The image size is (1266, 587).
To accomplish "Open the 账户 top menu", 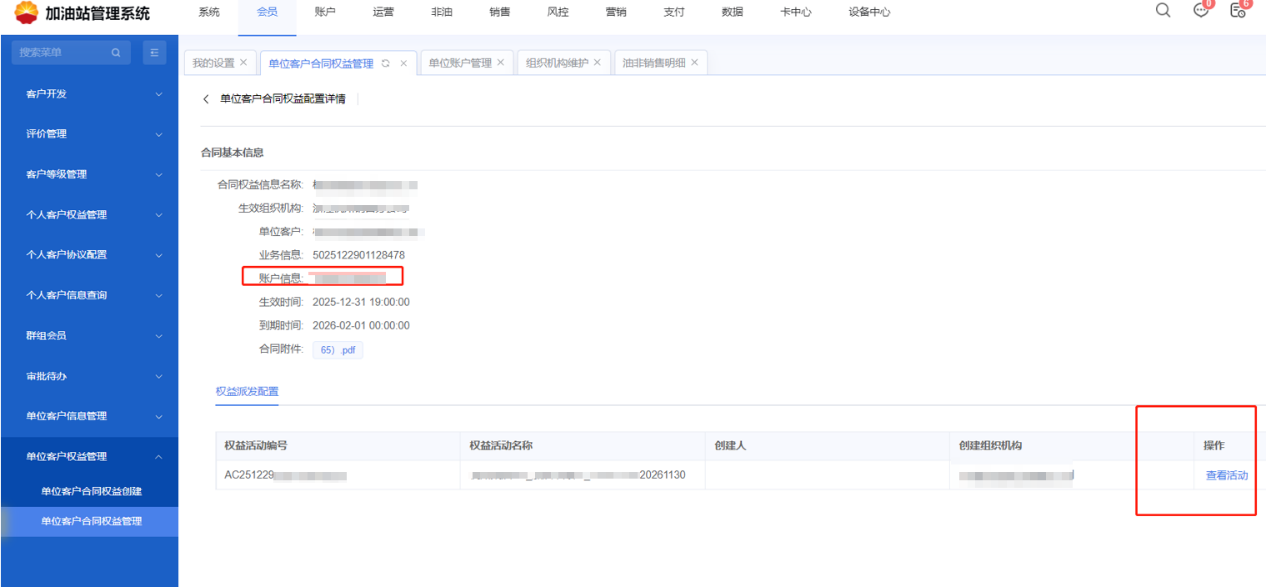I will point(324,12).
